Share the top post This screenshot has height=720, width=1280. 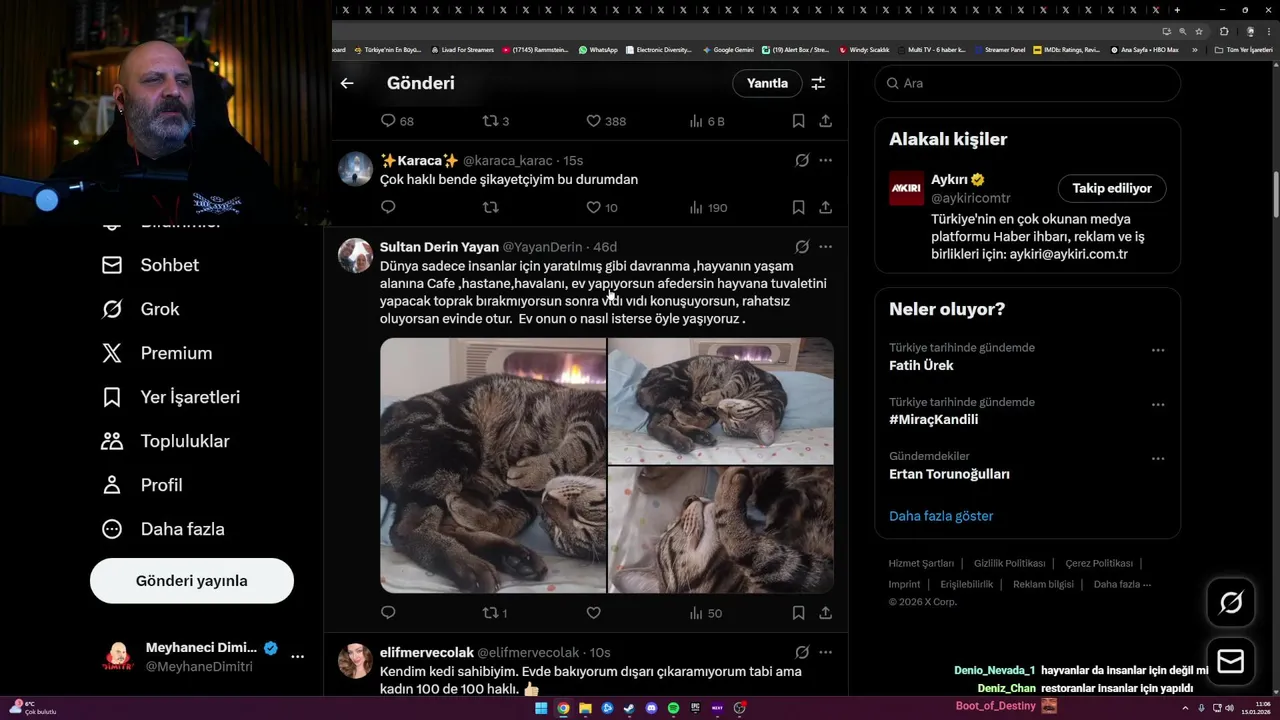[825, 121]
